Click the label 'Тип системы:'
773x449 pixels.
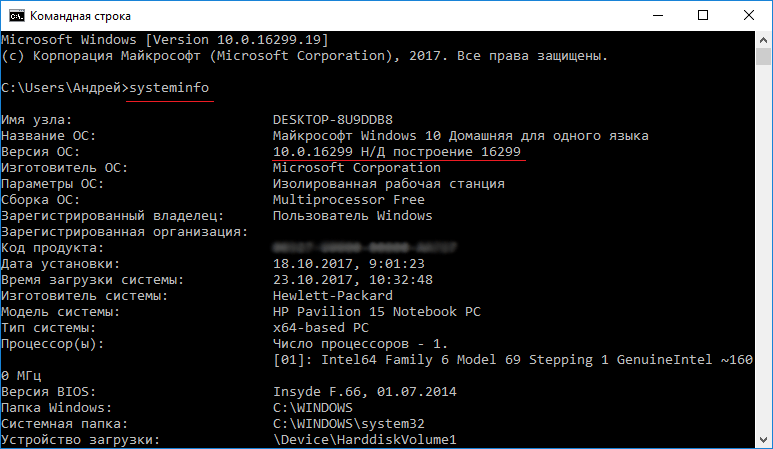coord(48,328)
